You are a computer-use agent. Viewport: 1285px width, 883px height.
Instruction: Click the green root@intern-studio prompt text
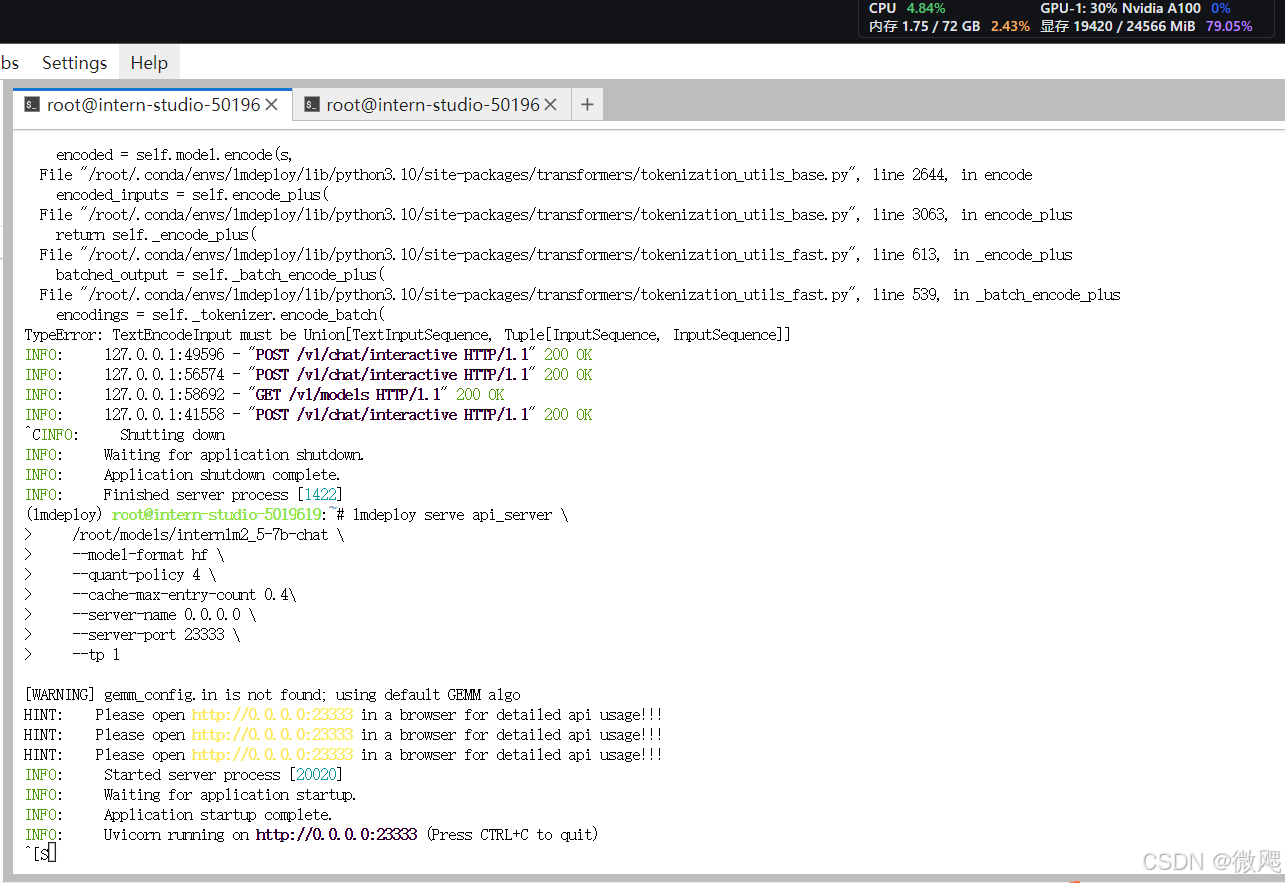tap(216, 514)
